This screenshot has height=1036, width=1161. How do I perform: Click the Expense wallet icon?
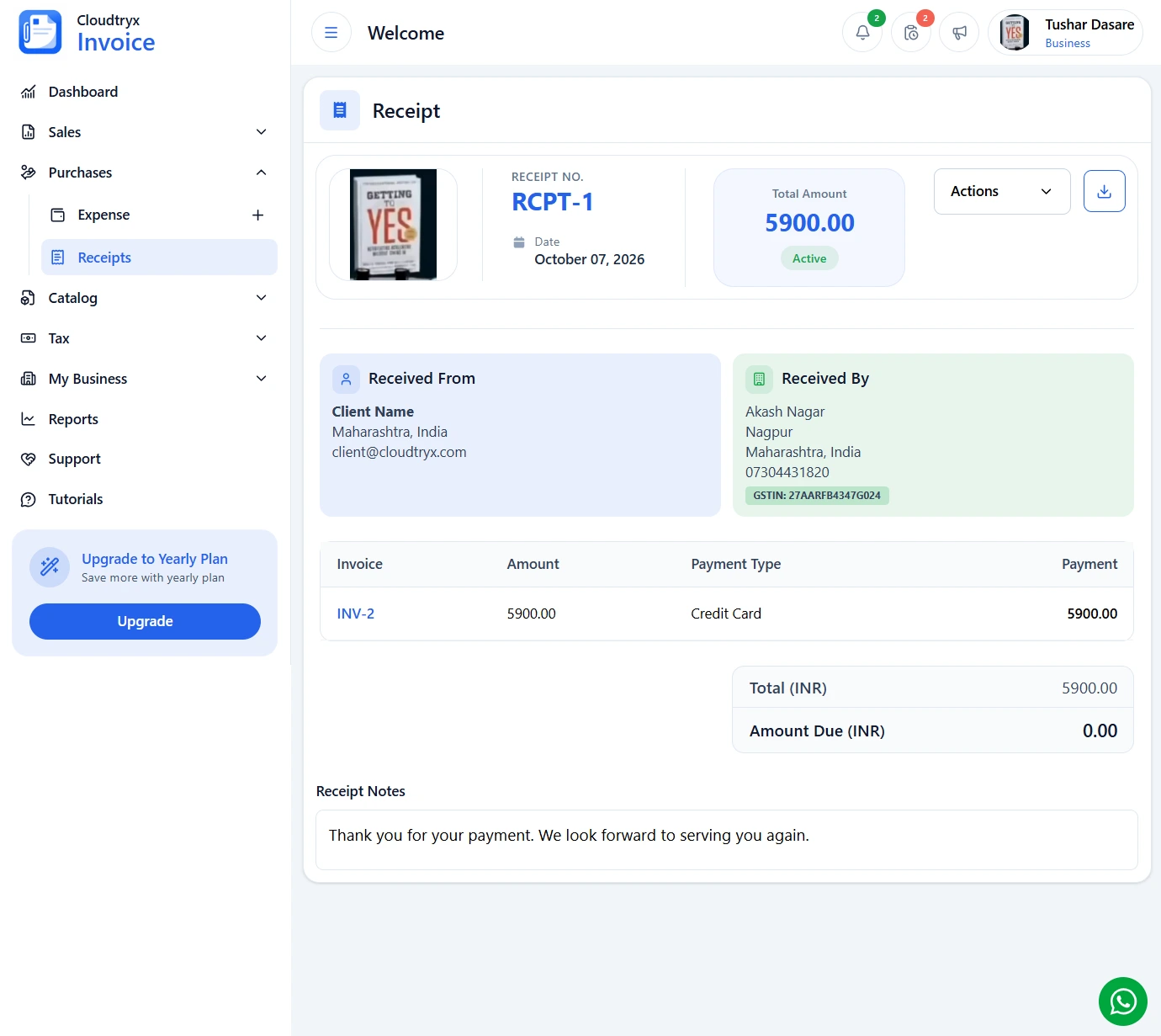[x=58, y=215]
